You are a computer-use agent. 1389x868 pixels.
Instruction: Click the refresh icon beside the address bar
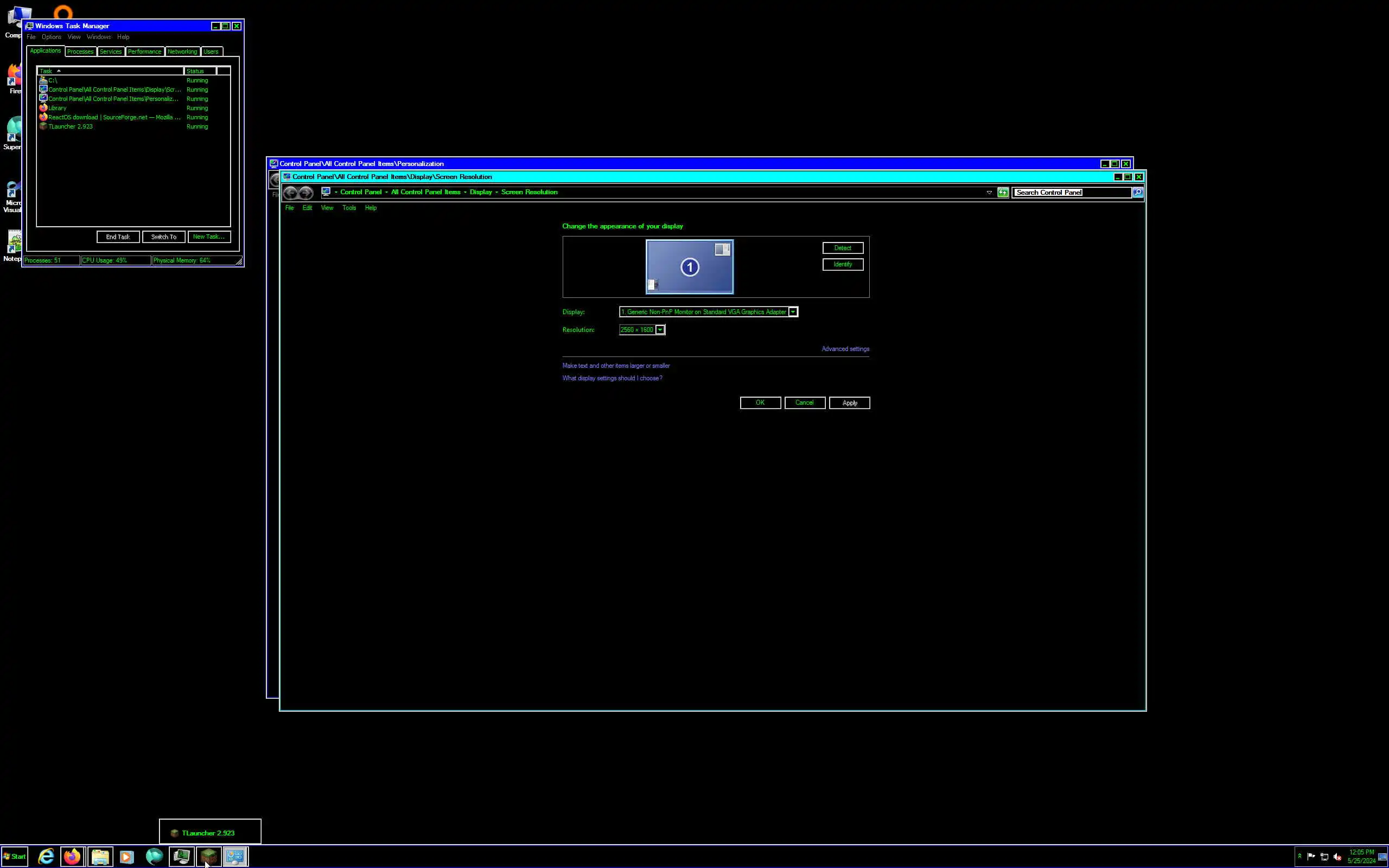click(x=1003, y=193)
